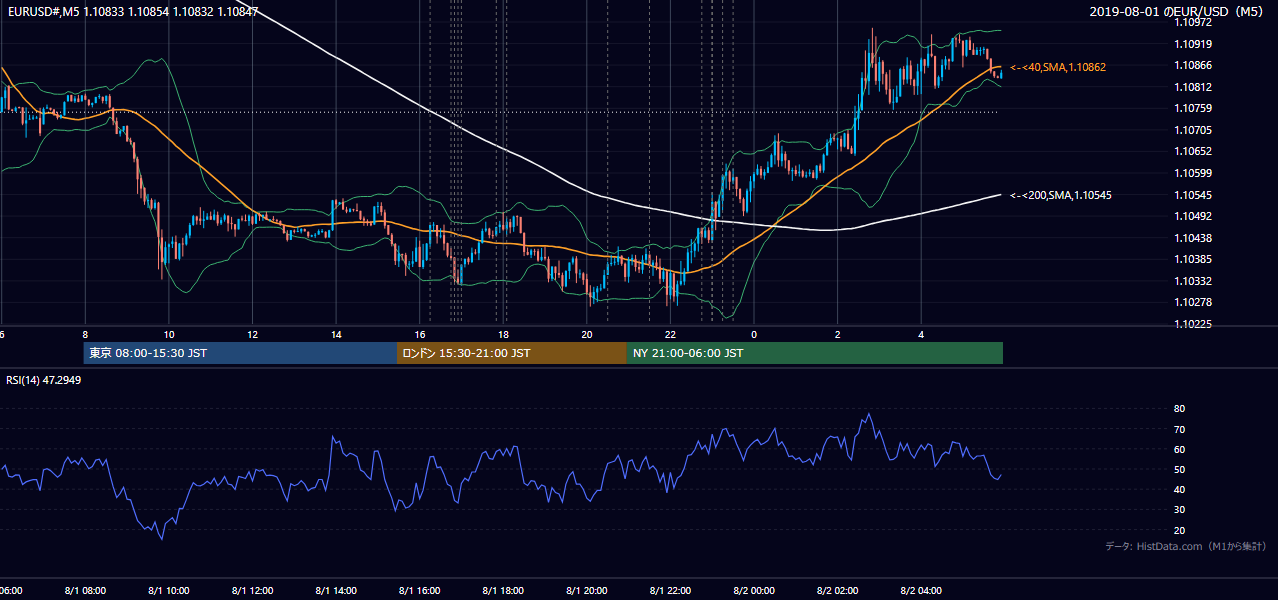The image size is (1278, 600).
Task: Click the RSI 50 level label
Action: tap(1179, 469)
